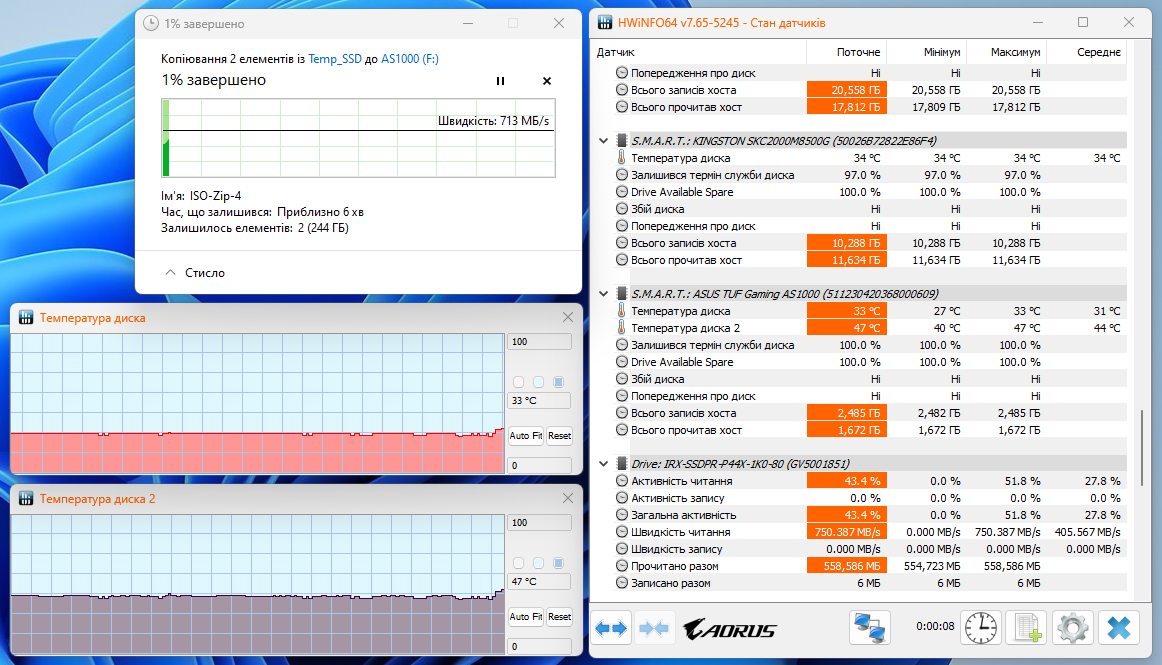
Task: Open the Temp_SSD source folder link
Action: 335,59
